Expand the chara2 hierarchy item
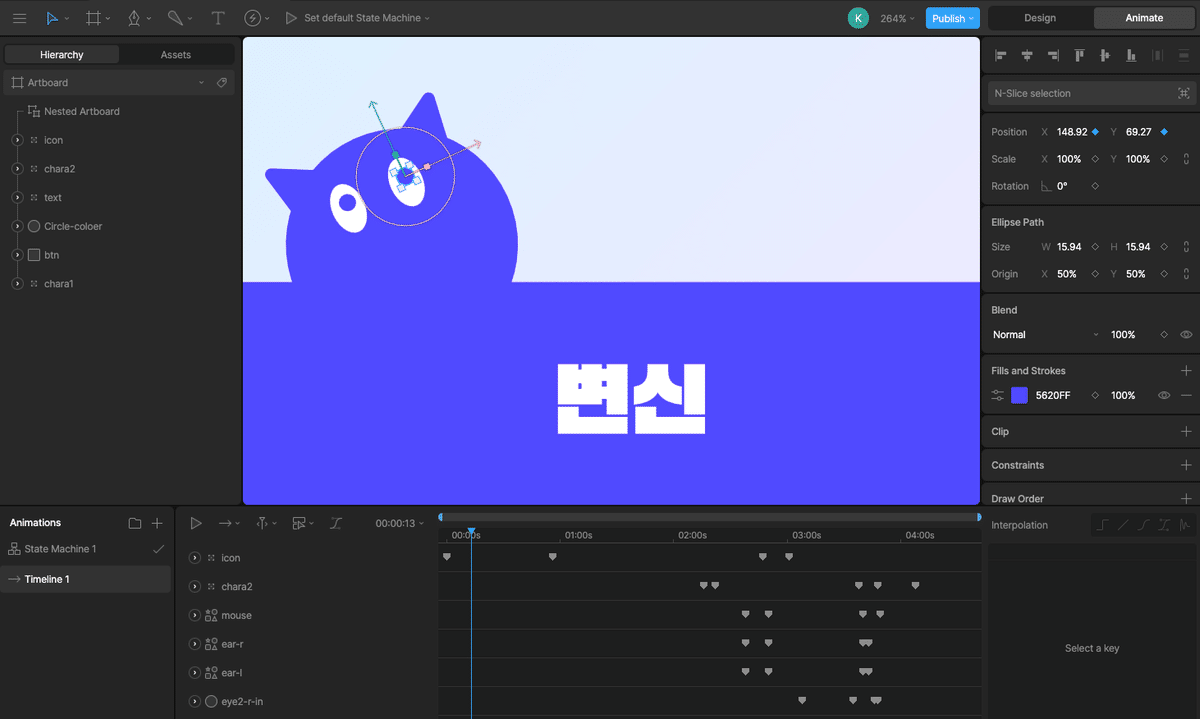Viewport: 1200px width, 719px height. pos(18,169)
